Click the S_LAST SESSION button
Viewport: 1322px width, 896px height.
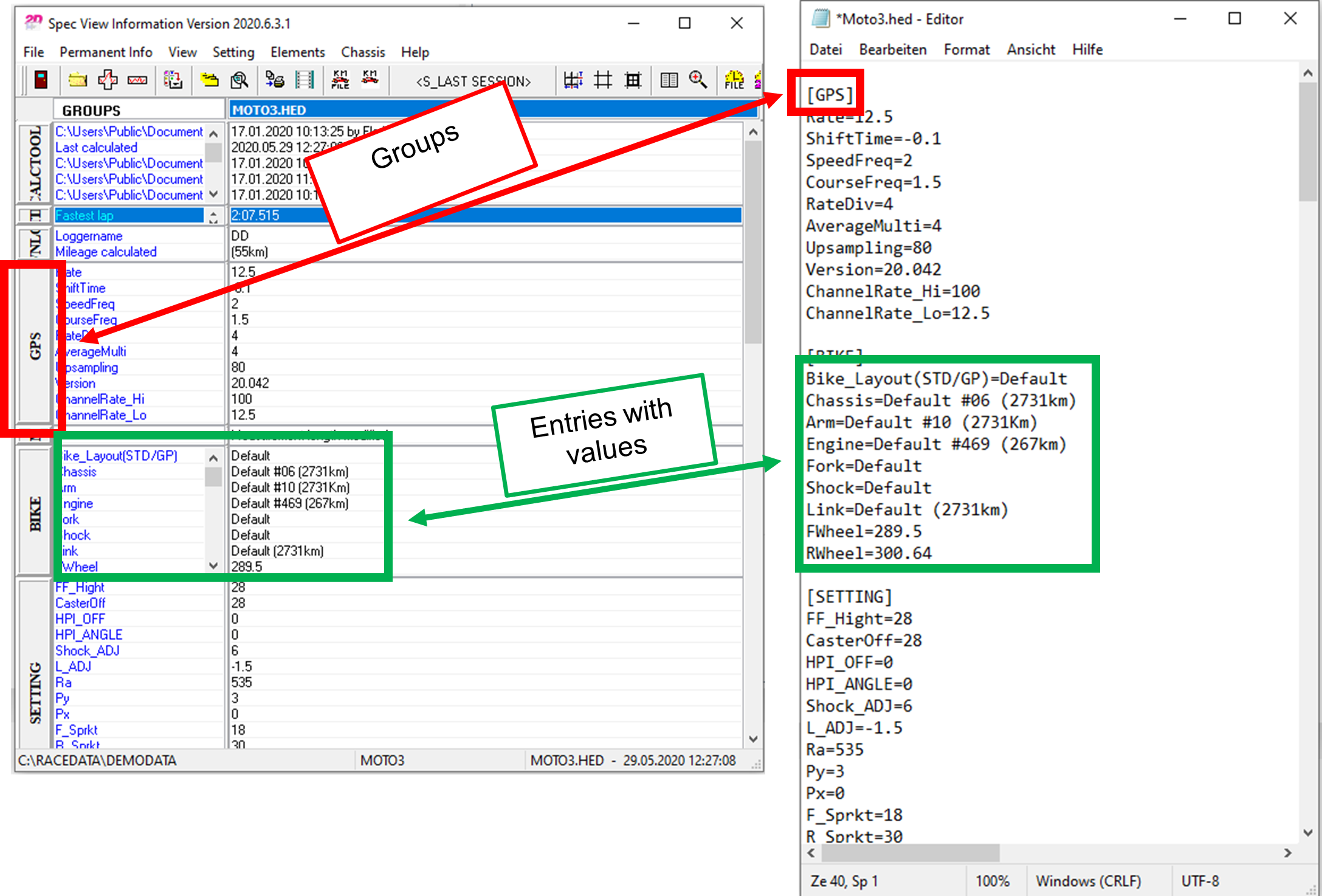click(473, 81)
